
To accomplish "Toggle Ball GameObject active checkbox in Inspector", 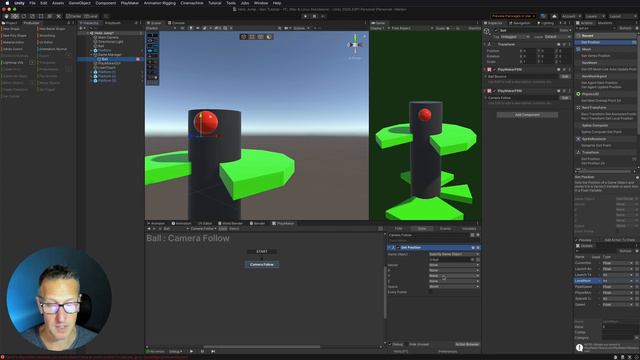I will [496, 30].
